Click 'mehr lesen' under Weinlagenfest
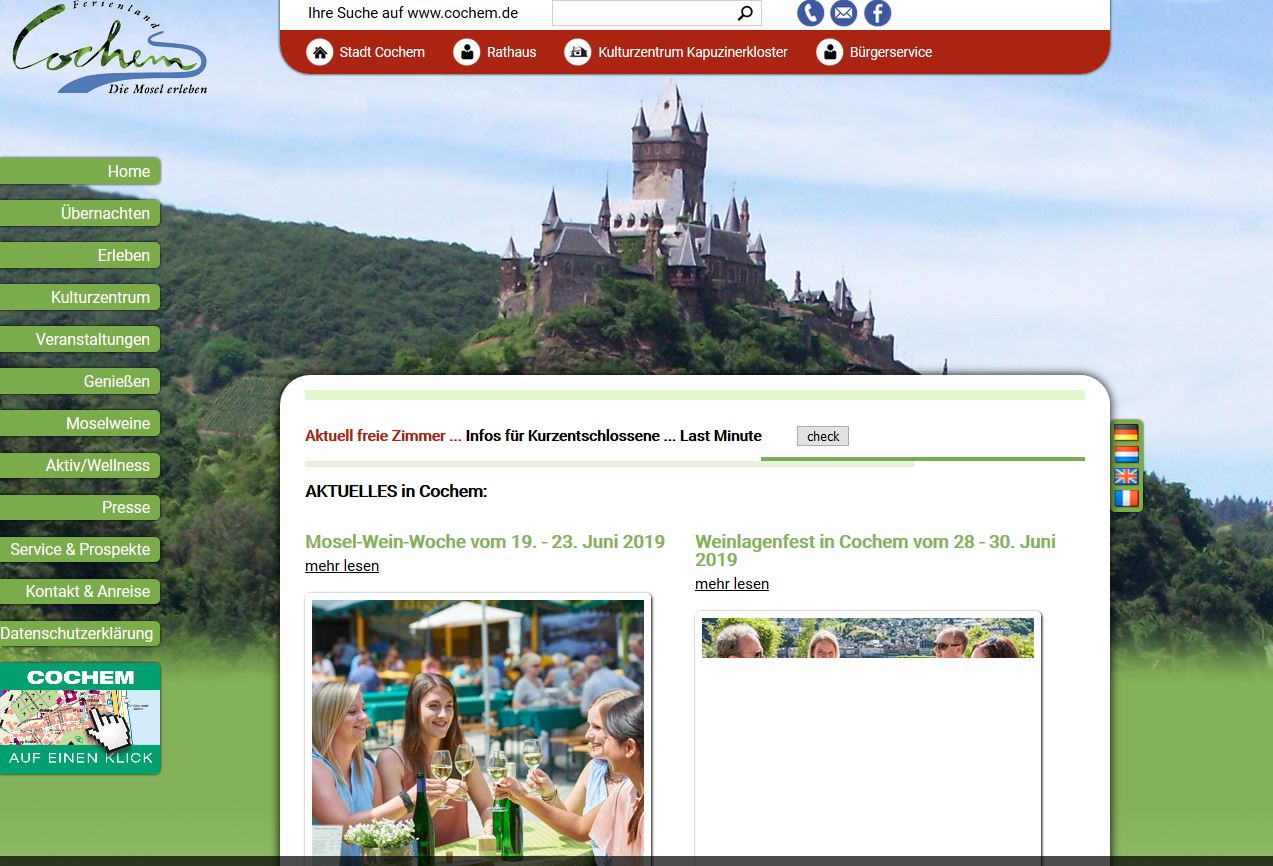The height and width of the screenshot is (866, 1273). tap(732, 584)
